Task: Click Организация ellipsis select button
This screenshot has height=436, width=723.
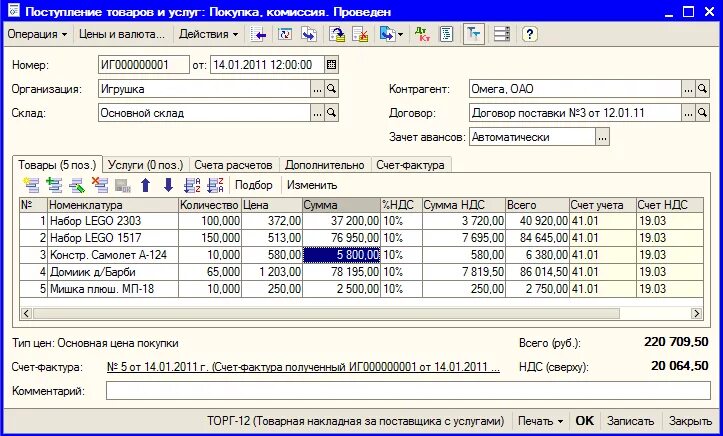Action: (317, 89)
